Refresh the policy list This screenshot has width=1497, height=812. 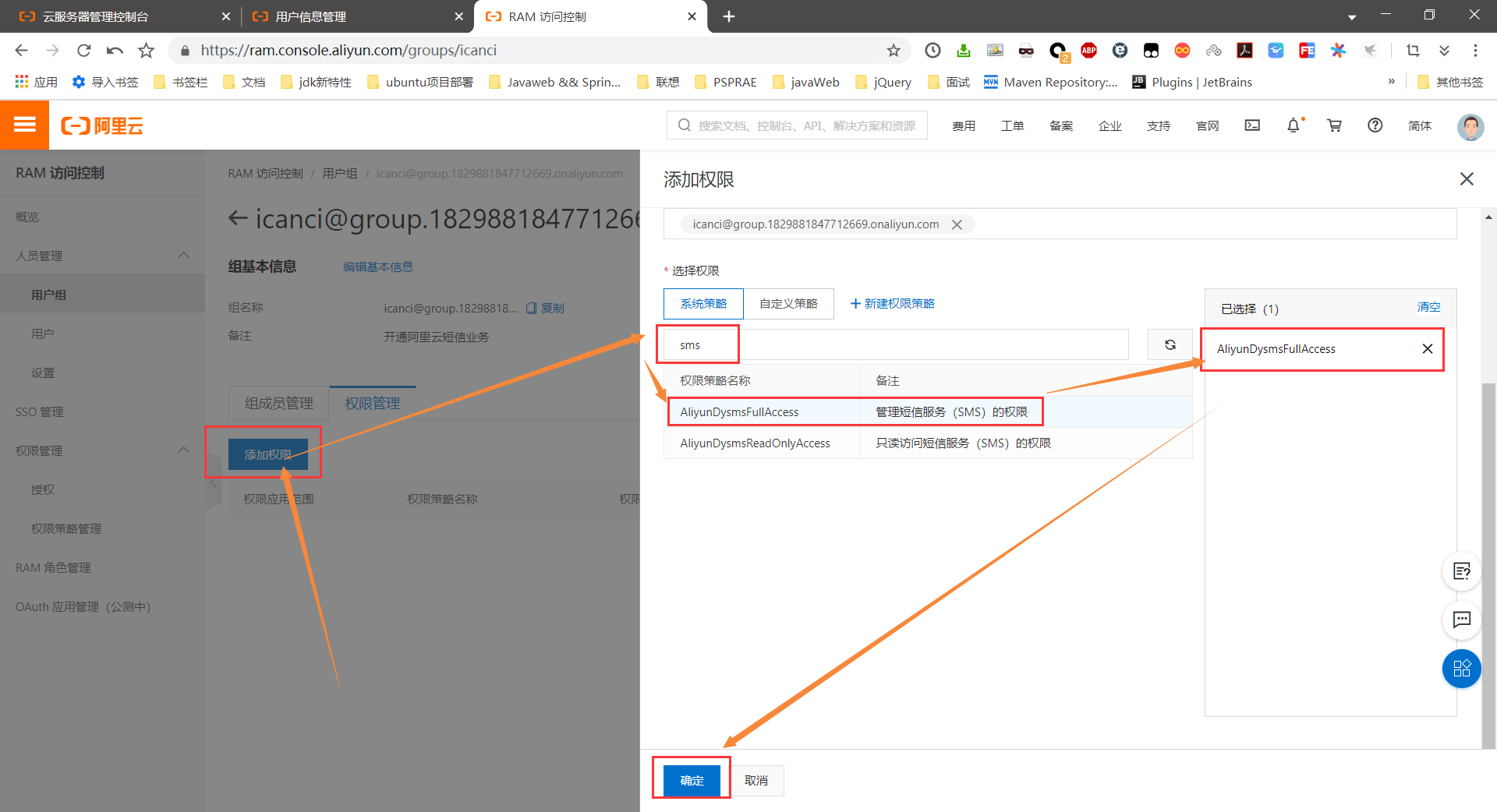[x=1170, y=344]
